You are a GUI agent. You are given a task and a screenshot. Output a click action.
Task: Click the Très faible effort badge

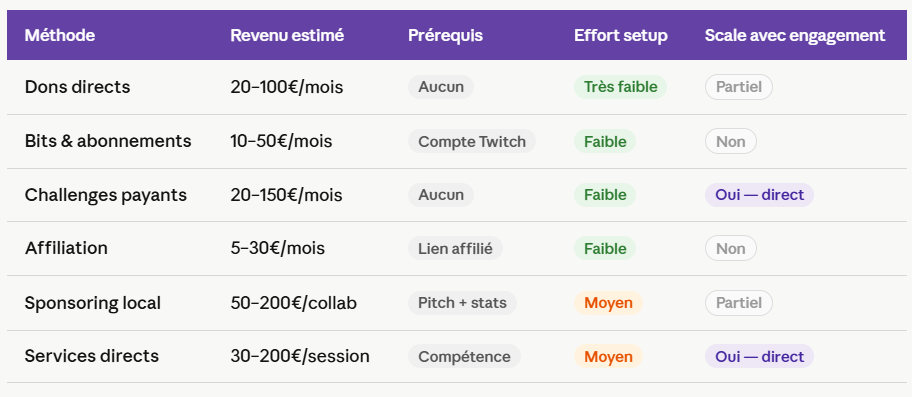620,87
